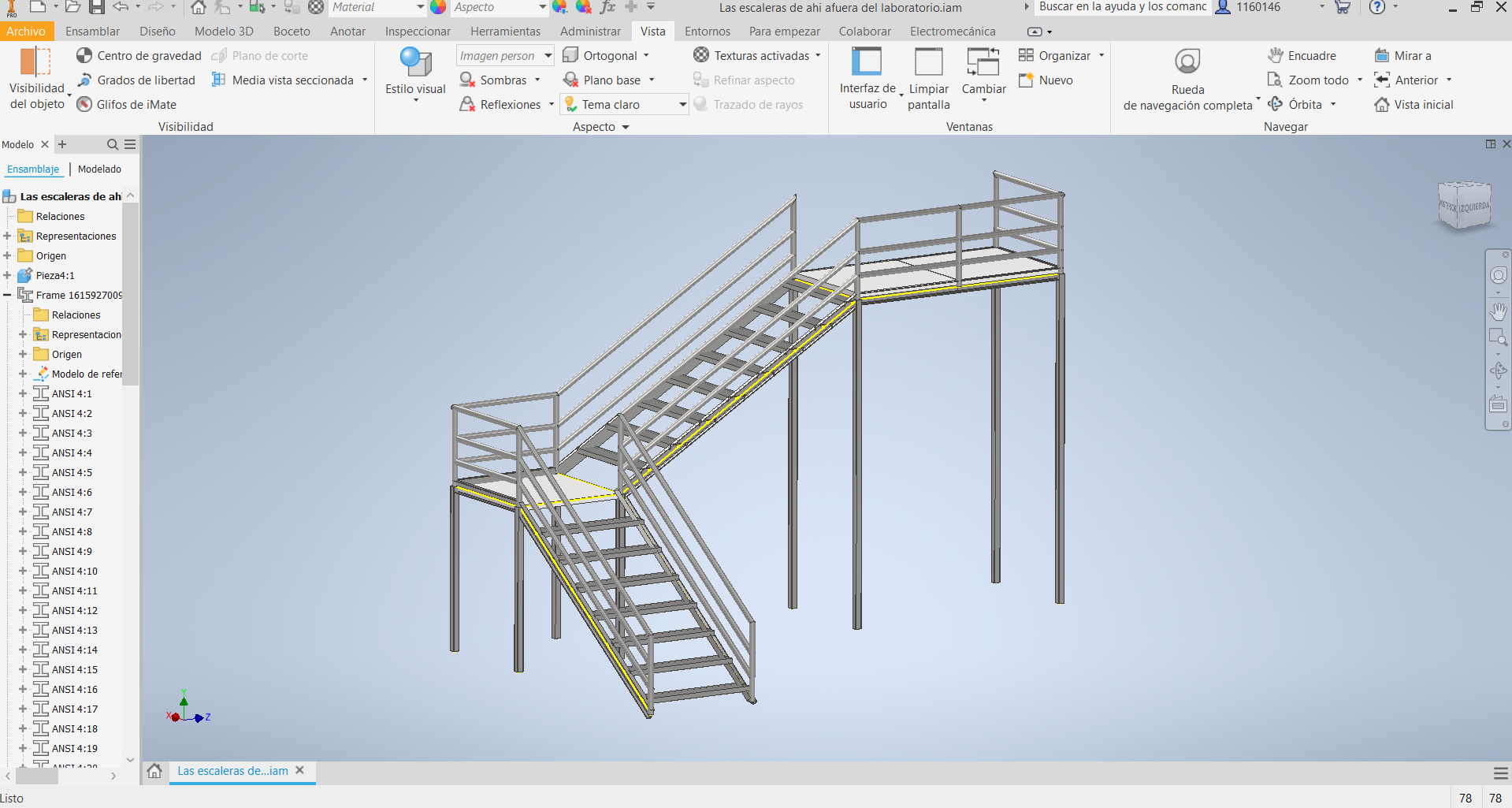Click Pan hand in navigation bar
The image size is (1512, 808).
[1498, 311]
